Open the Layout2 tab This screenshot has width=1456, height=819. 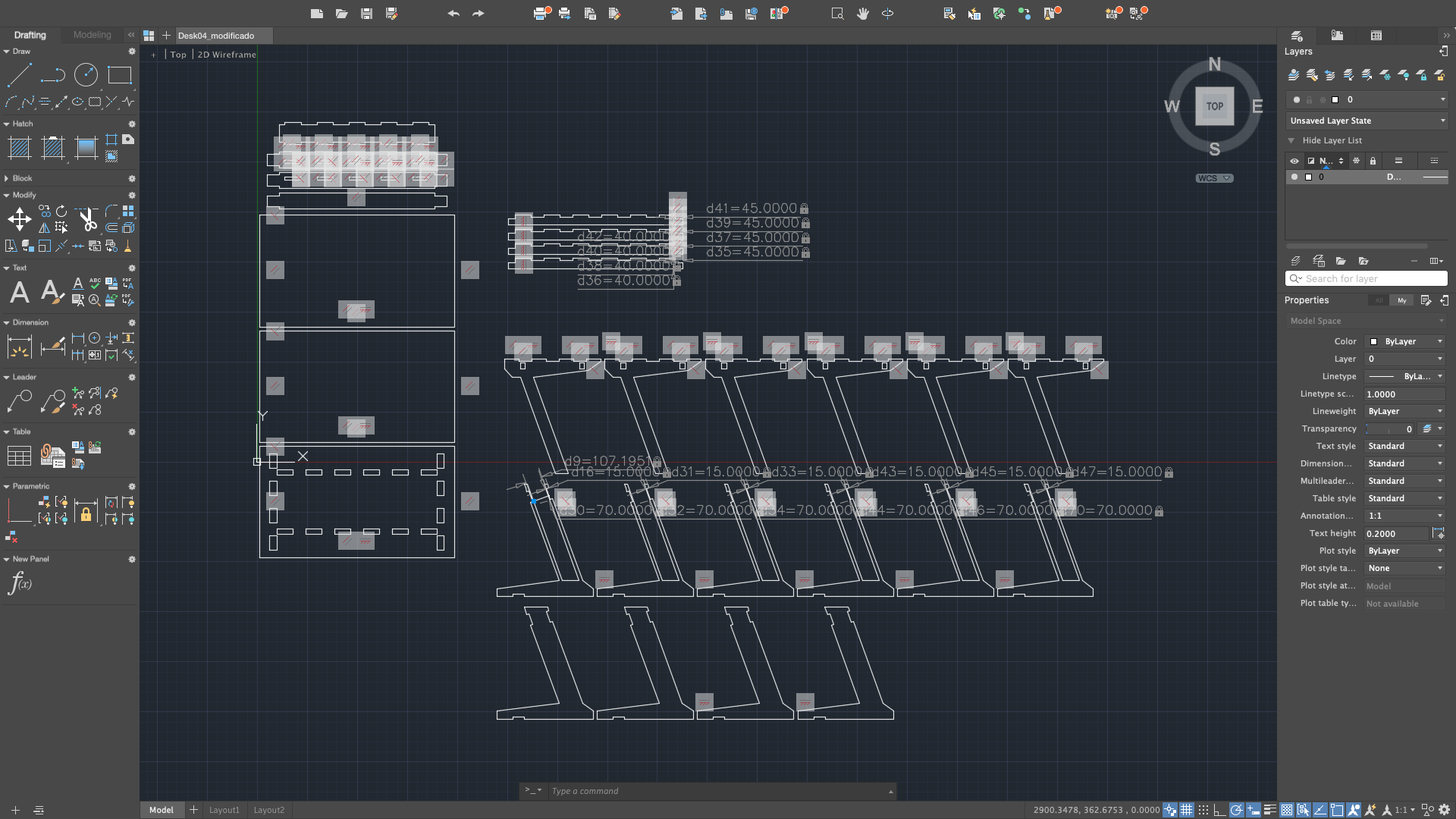pos(268,810)
